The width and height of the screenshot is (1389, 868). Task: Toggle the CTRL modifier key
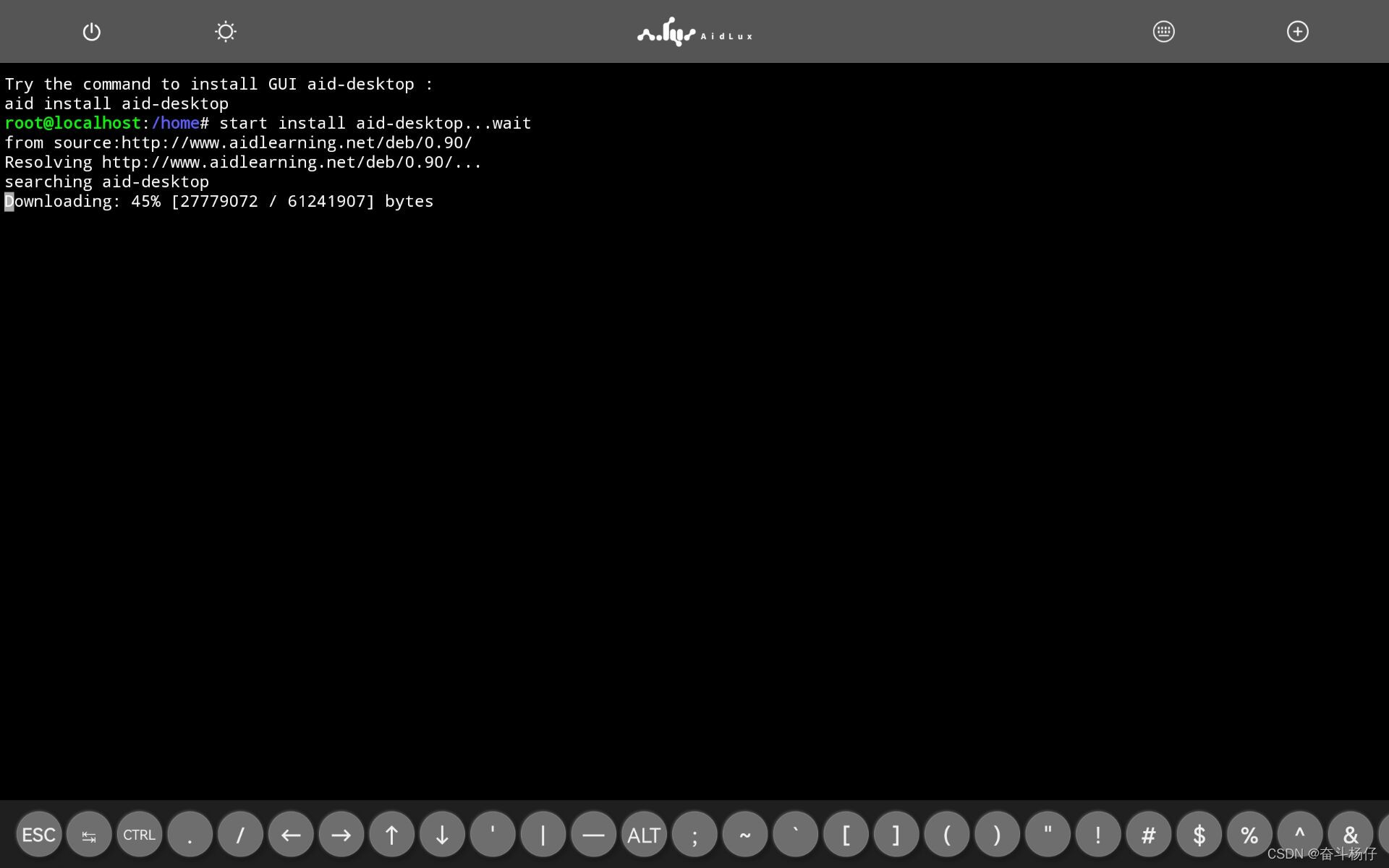click(x=139, y=835)
